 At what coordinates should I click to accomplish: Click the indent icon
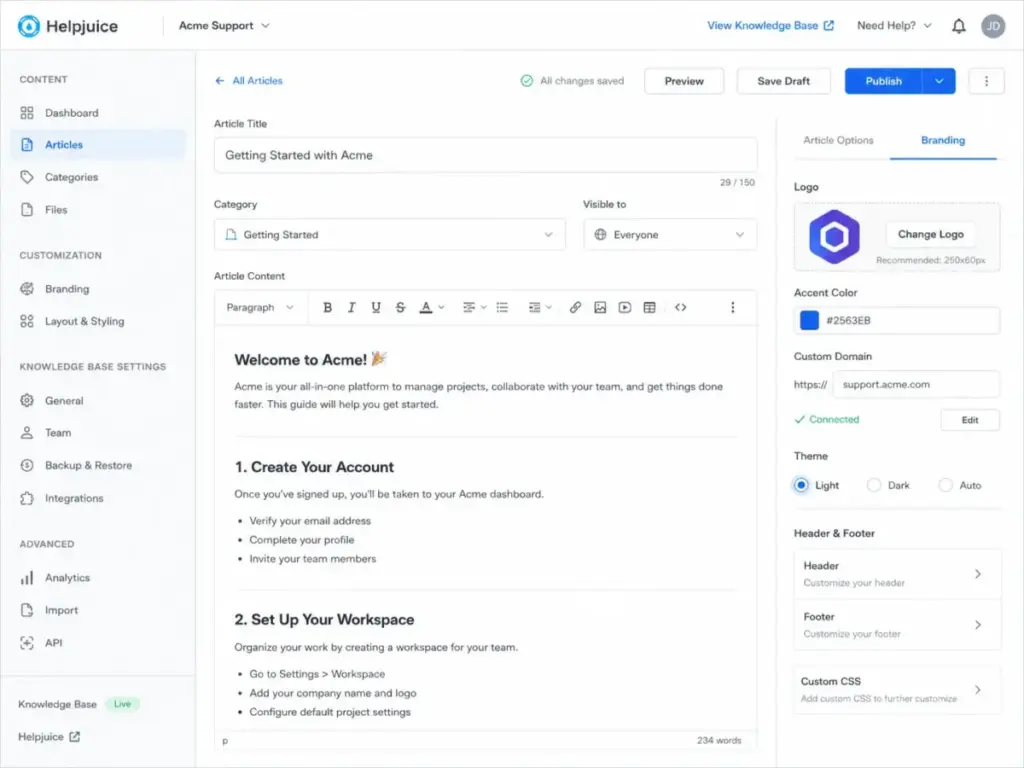tap(534, 308)
